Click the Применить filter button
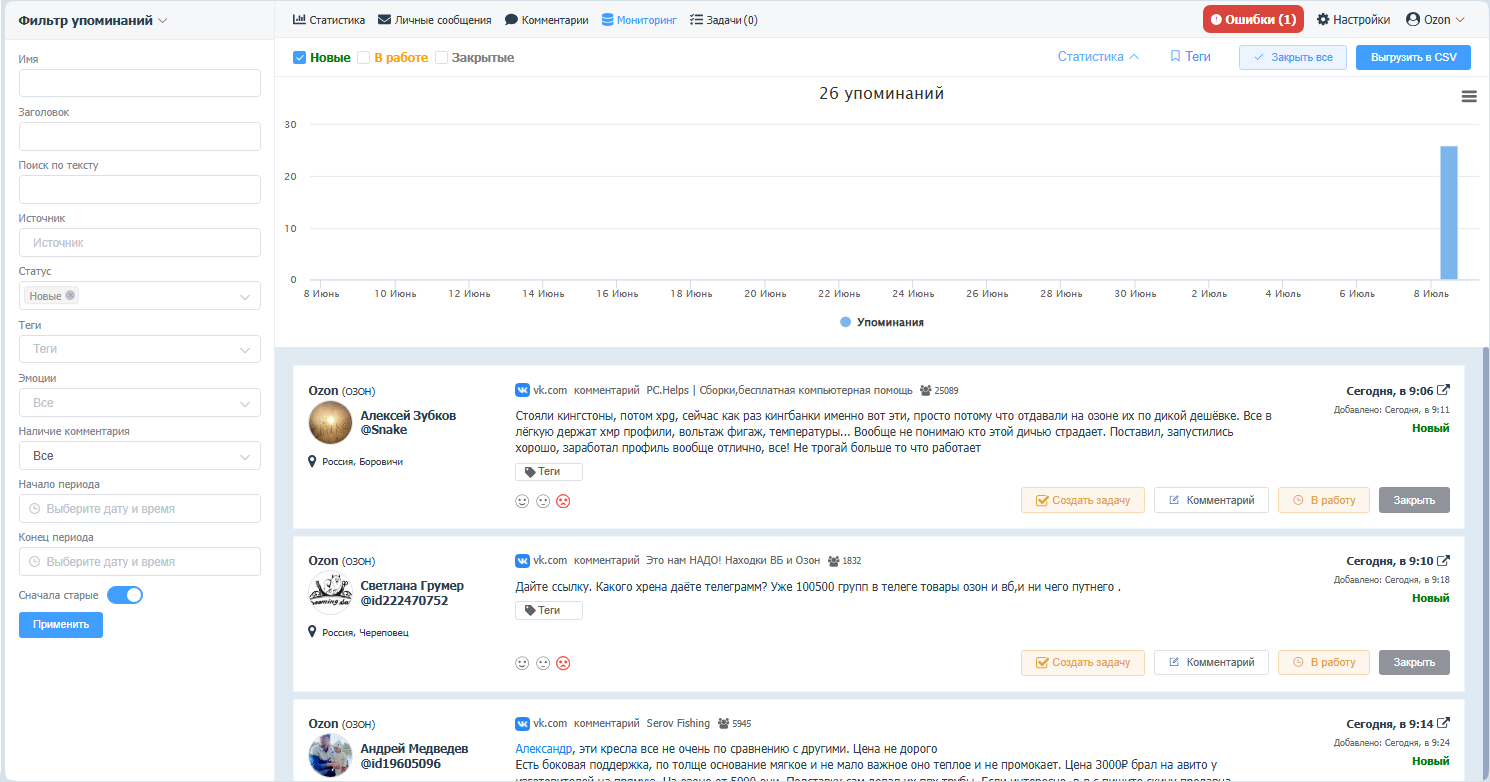The width and height of the screenshot is (1490, 782). (x=61, y=624)
